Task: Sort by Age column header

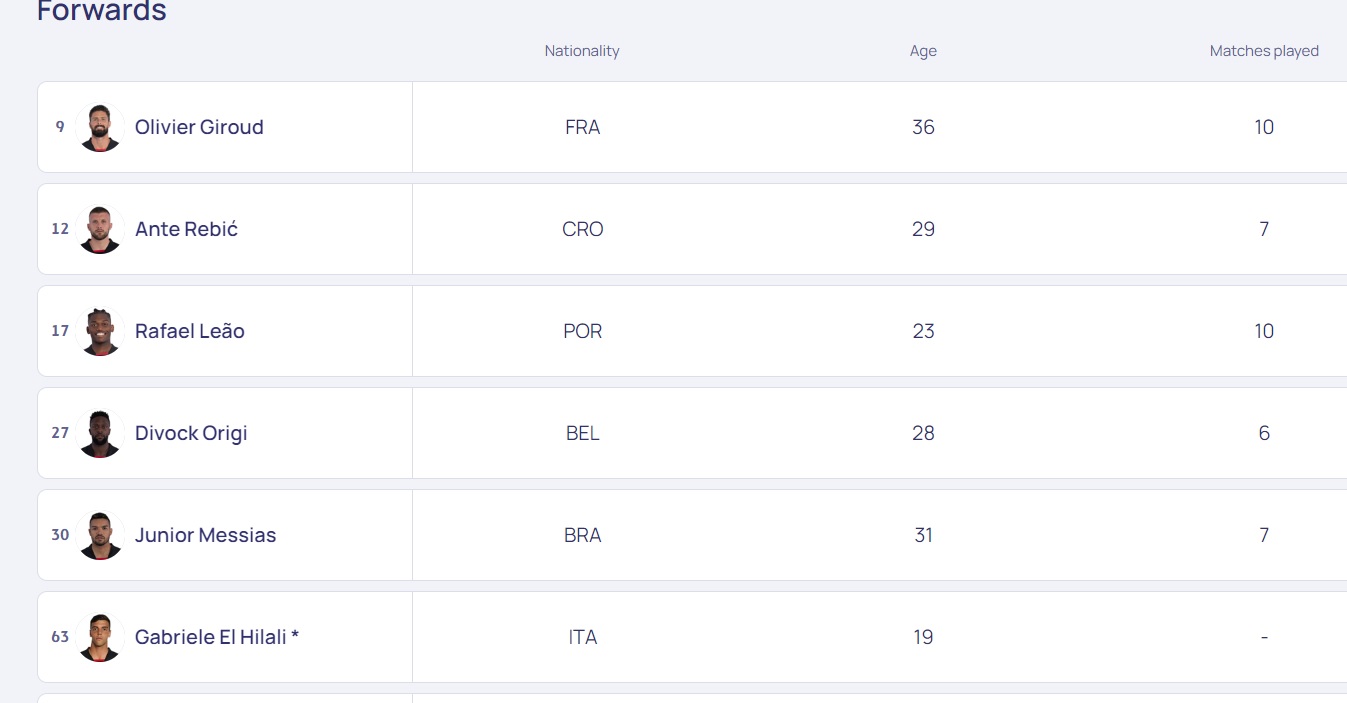Action: tap(923, 51)
